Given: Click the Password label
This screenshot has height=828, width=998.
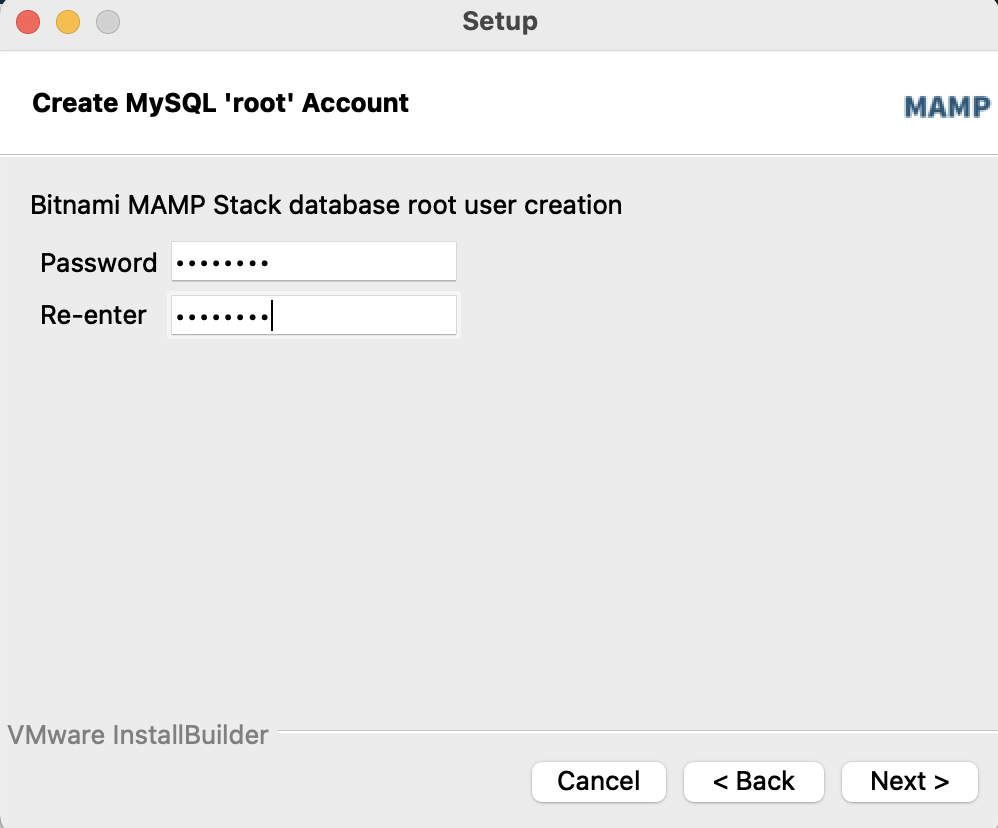Looking at the screenshot, I should pos(99,263).
